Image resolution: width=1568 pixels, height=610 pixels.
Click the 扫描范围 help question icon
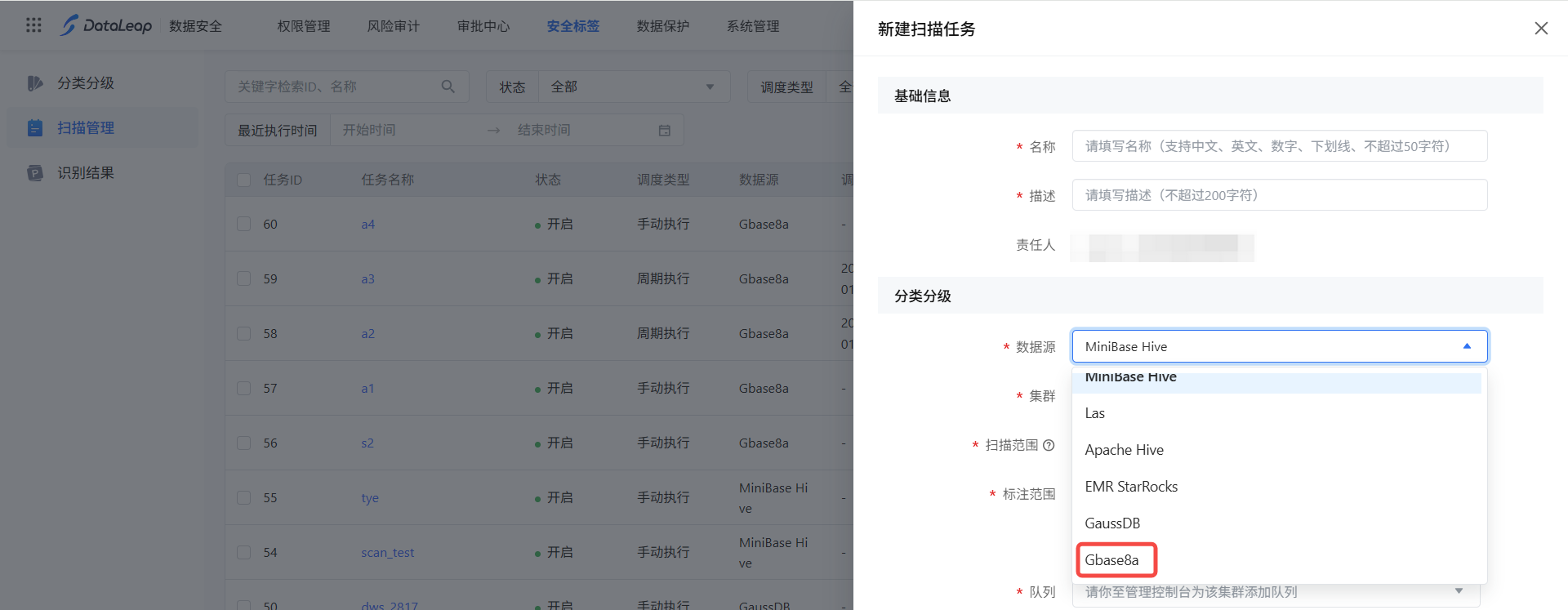tap(1049, 445)
